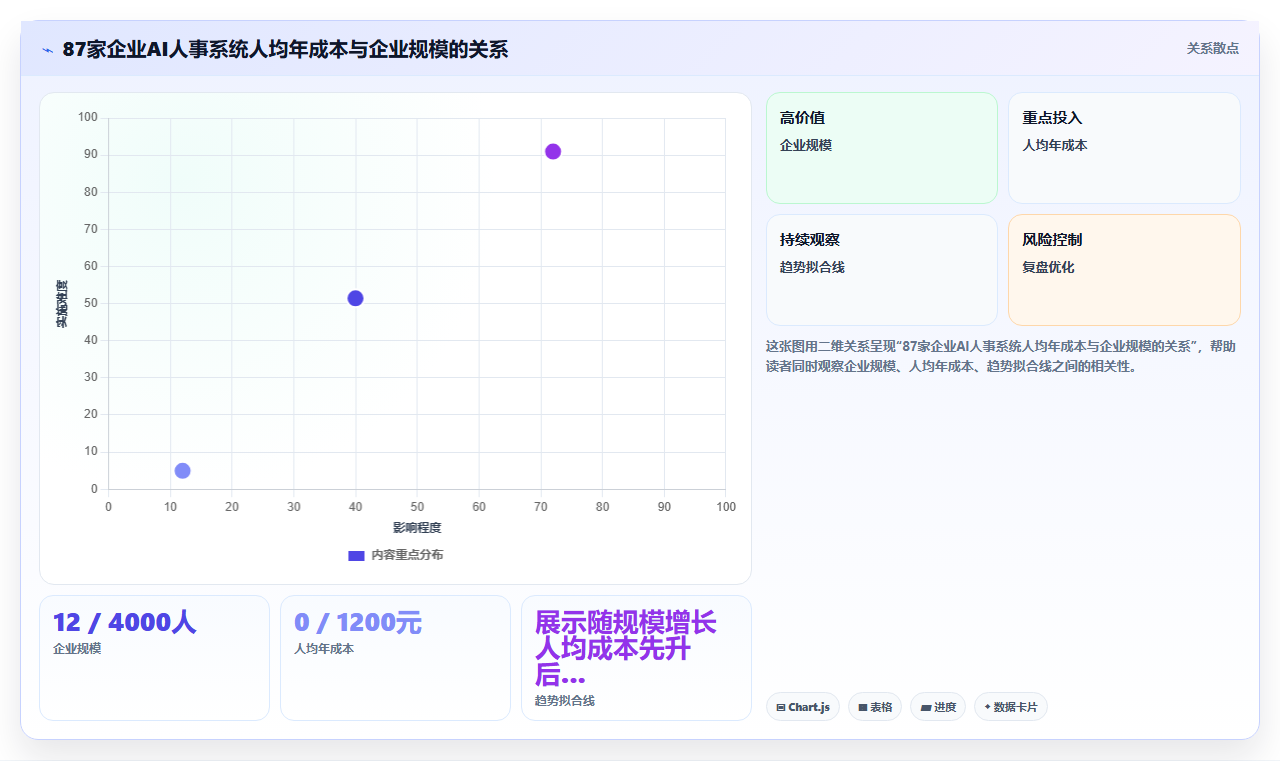
Task: Click 企业规模 in the 高价值 card
Action: click(x=806, y=145)
